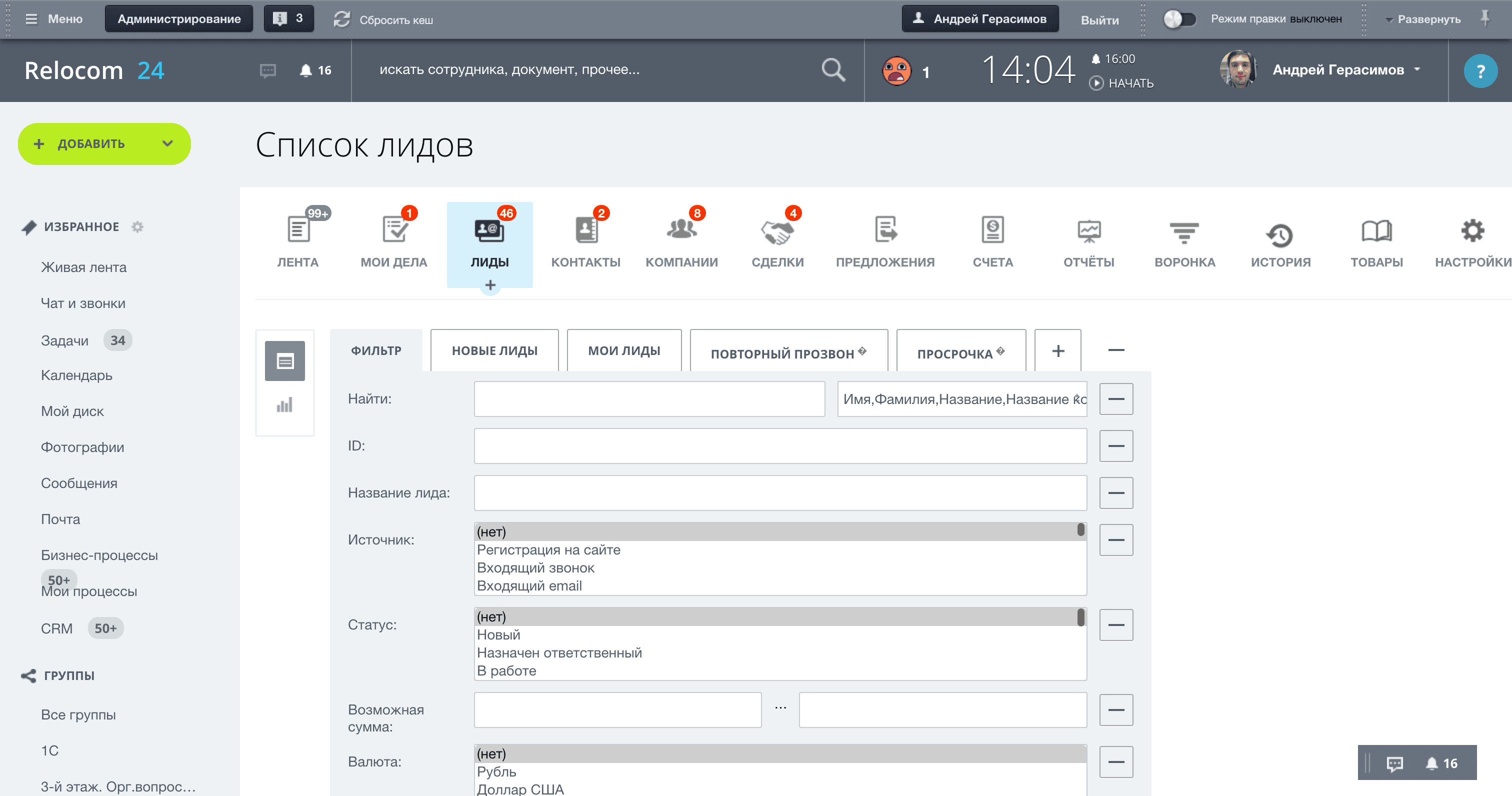Open CRM Настройки gear icon

1472,230
